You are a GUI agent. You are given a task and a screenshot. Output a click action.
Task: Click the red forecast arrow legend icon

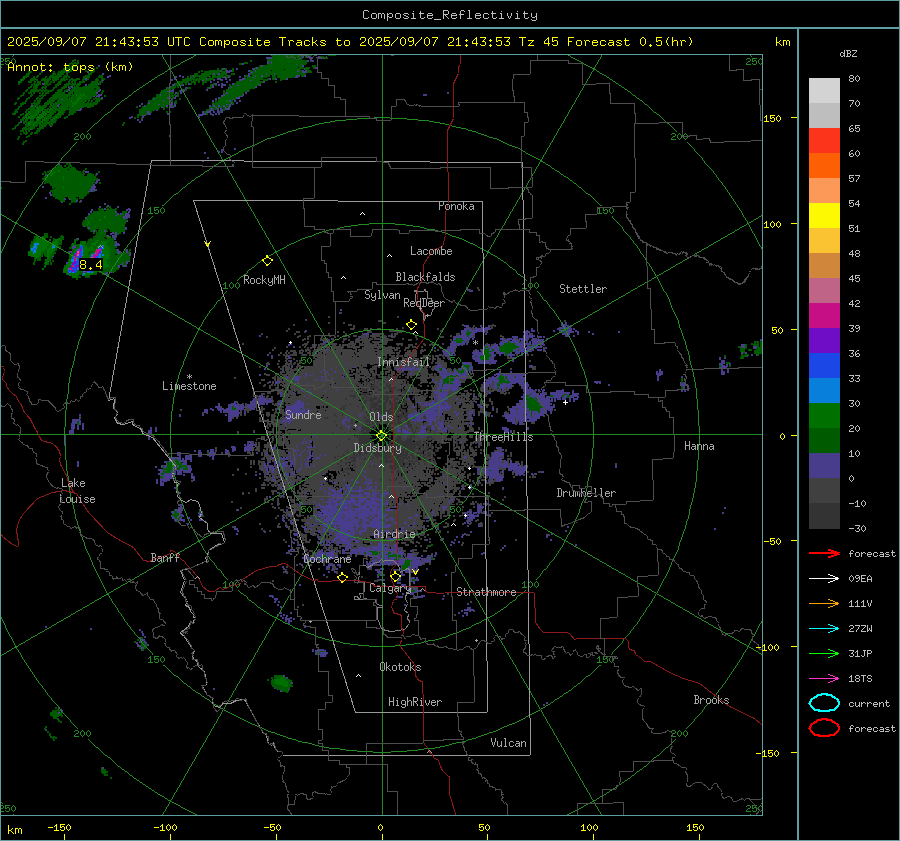tap(824, 553)
